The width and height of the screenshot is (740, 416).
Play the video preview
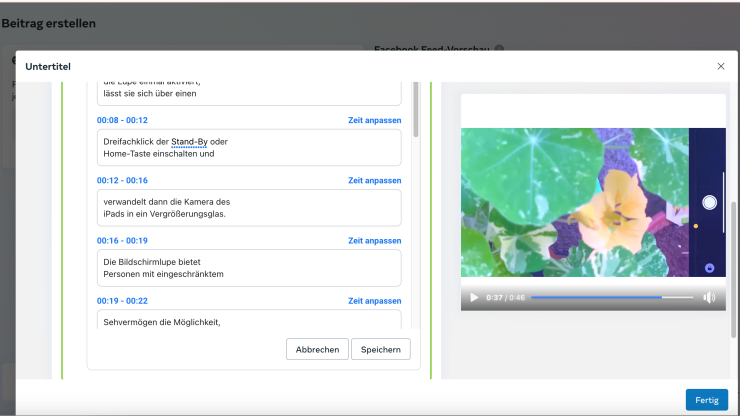[x=474, y=297]
